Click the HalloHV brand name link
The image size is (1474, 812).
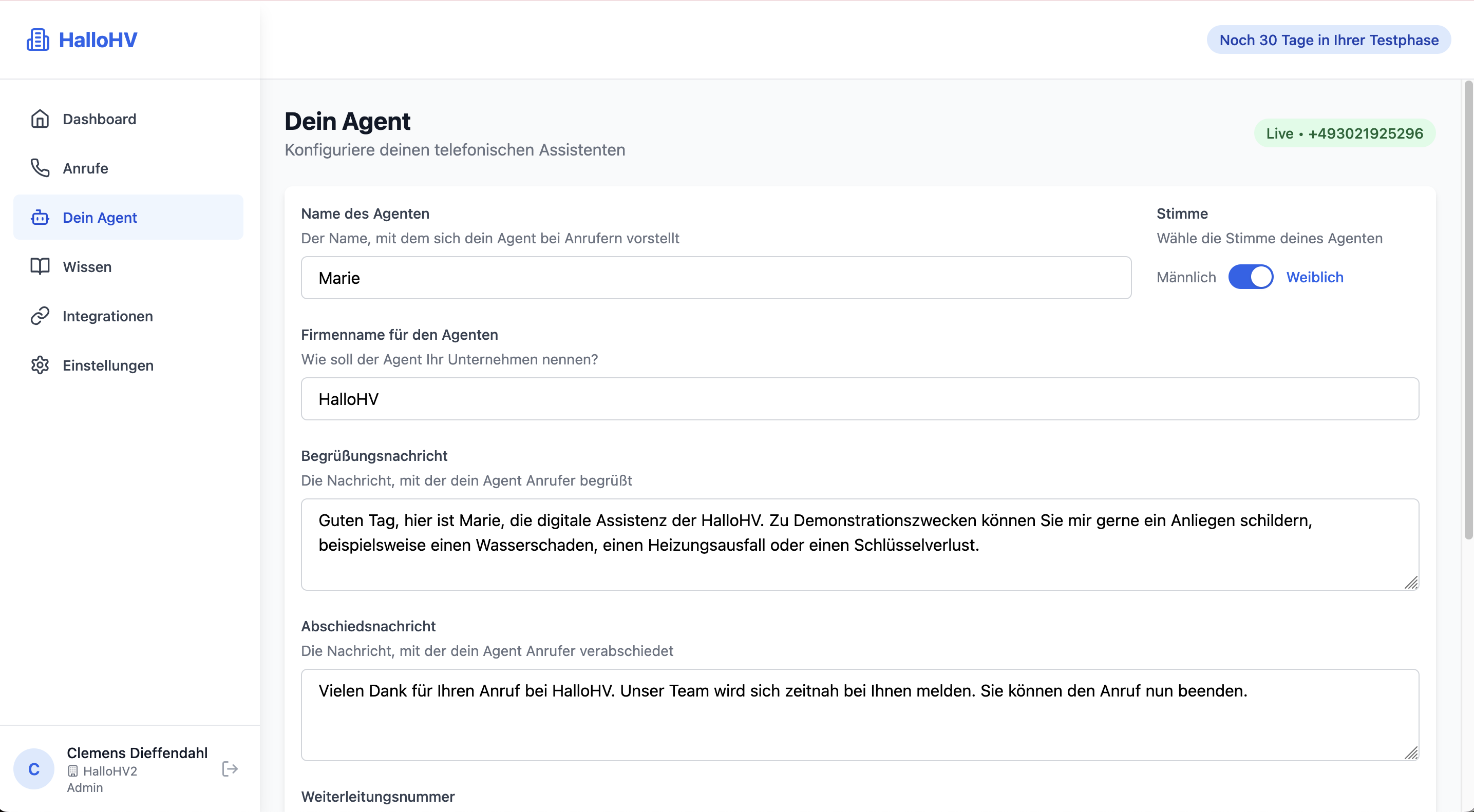98,40
